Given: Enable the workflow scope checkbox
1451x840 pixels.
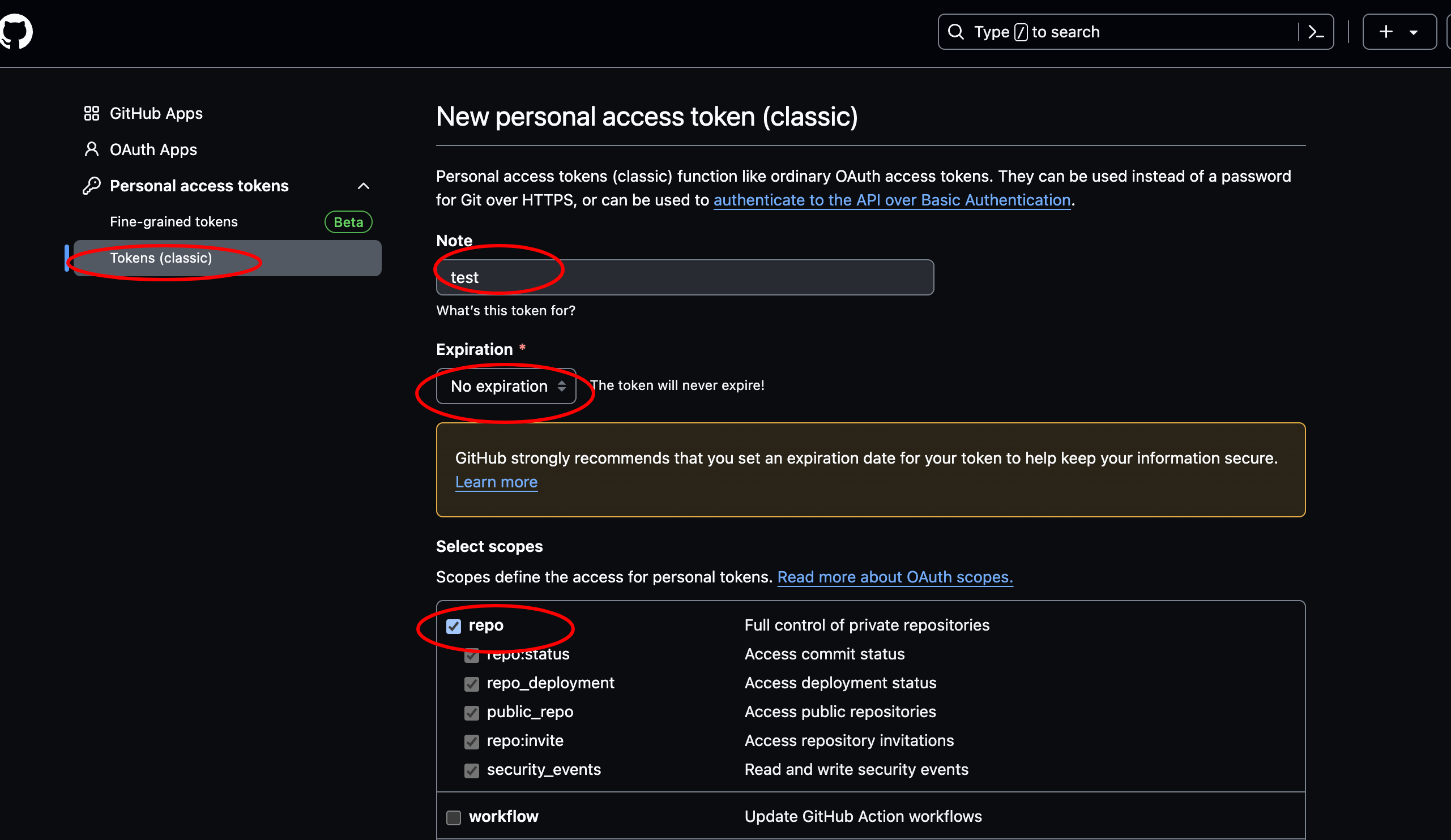Looking at the screenshot, I should 454,817.
